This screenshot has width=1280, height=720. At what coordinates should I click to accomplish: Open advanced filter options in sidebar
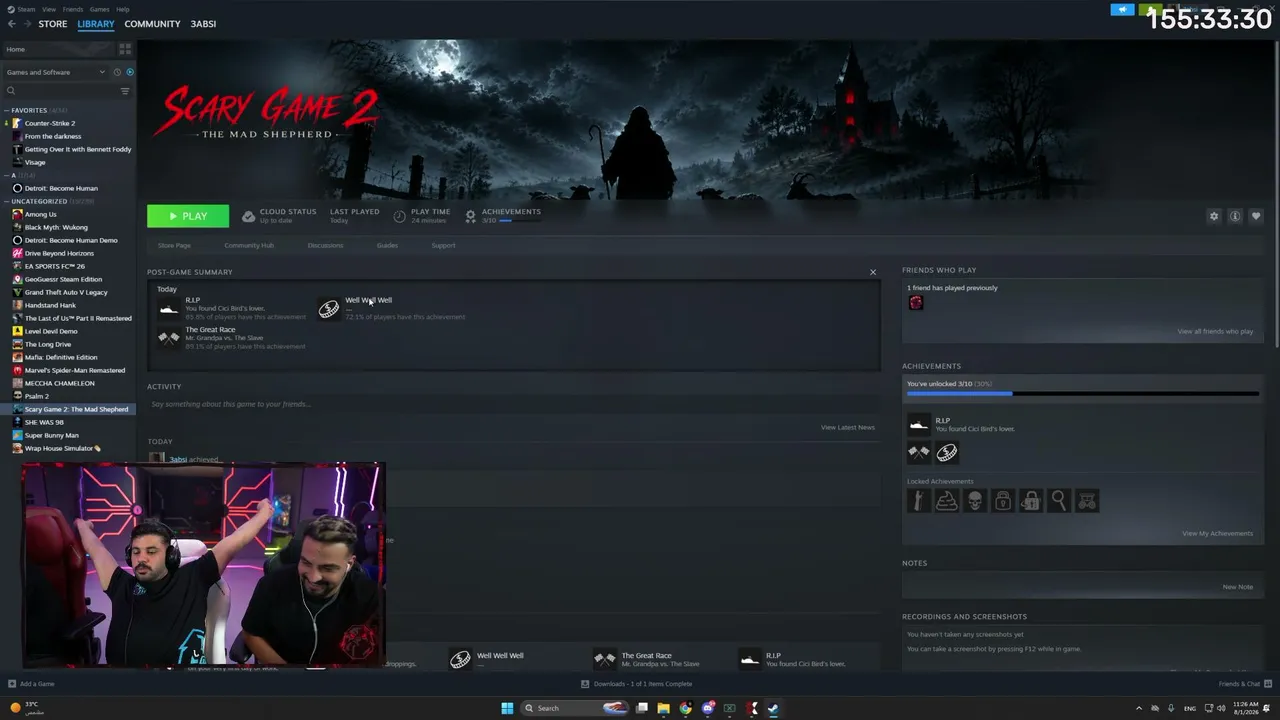pyautogui.click(x=125, y=91)
